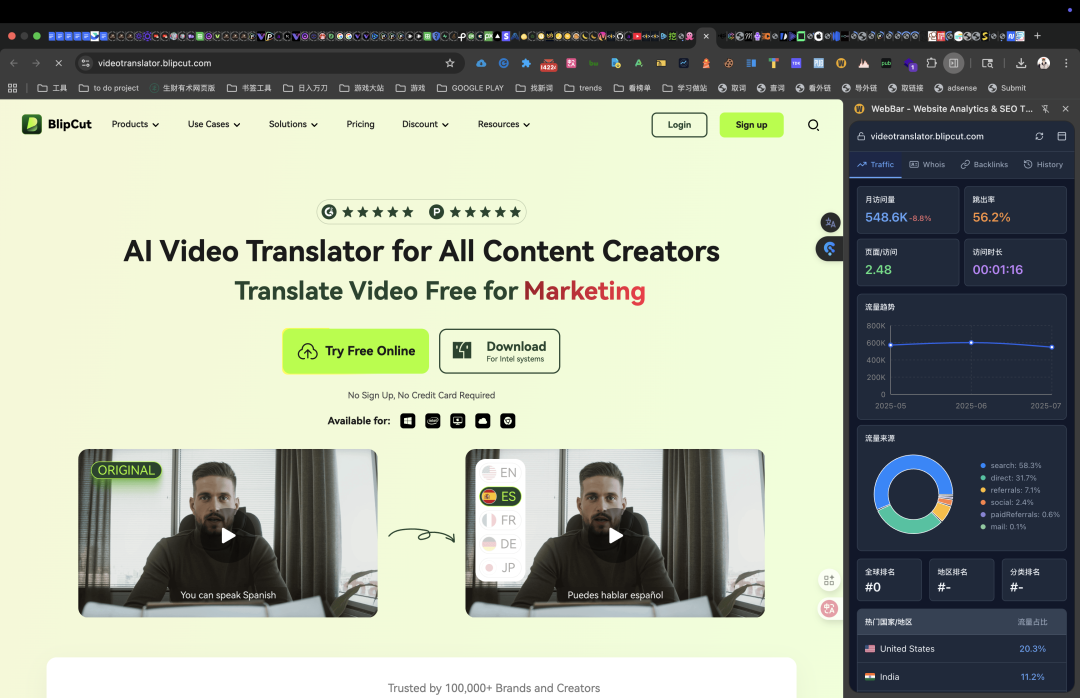This screenshot has width=1080, height=698.
Task: Click the United States country row
Action: point(962,649)
